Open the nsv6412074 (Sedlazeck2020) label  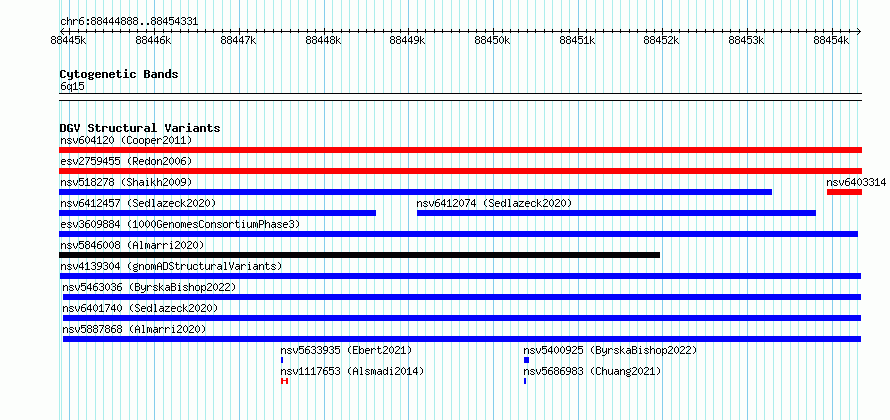494,203
